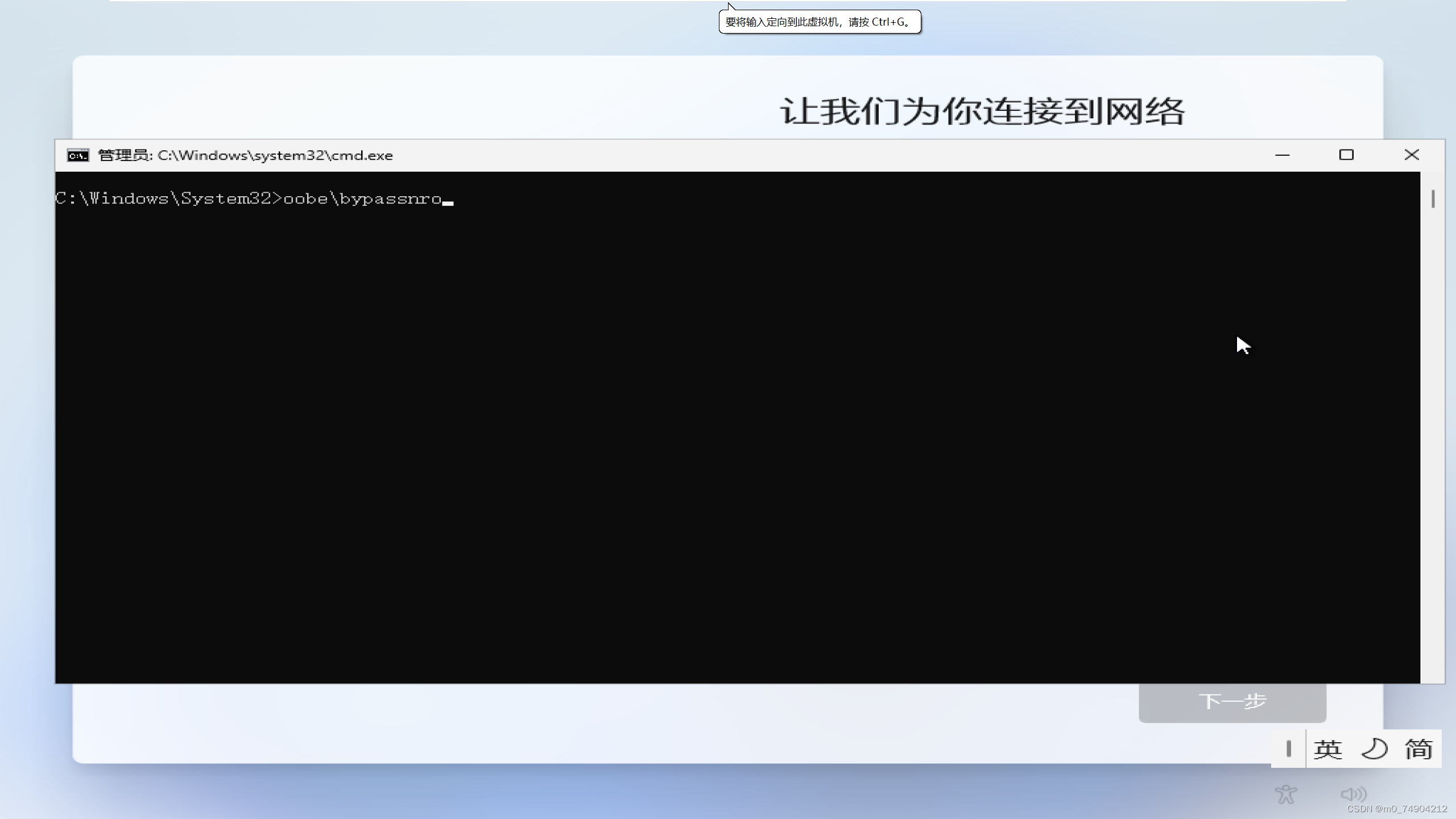The image size is (1456, 819).
Task: Click the cmd.exe icon on the title bar
Action: [78, 155]
